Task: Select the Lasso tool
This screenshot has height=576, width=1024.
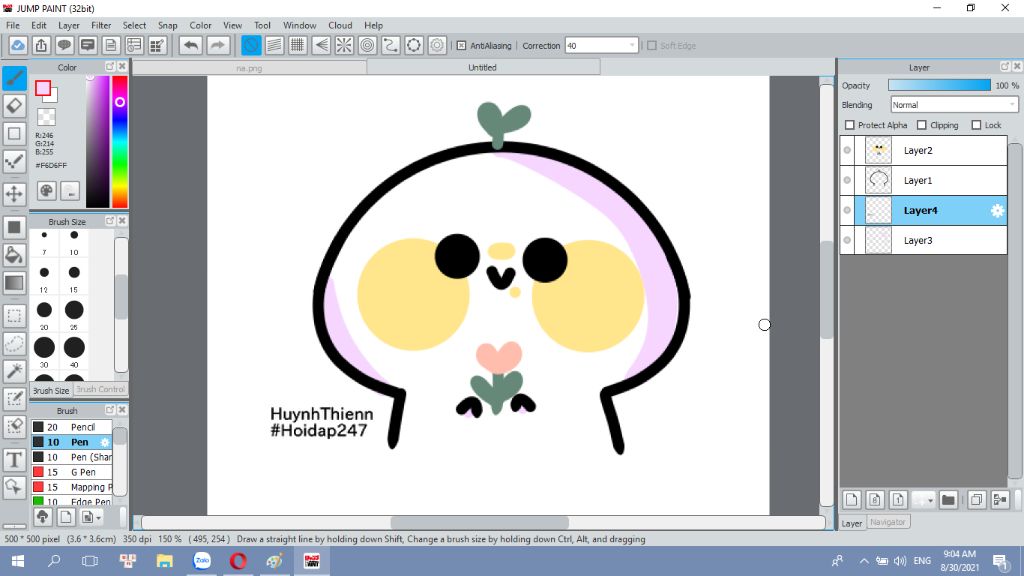Action: (14, 344)
